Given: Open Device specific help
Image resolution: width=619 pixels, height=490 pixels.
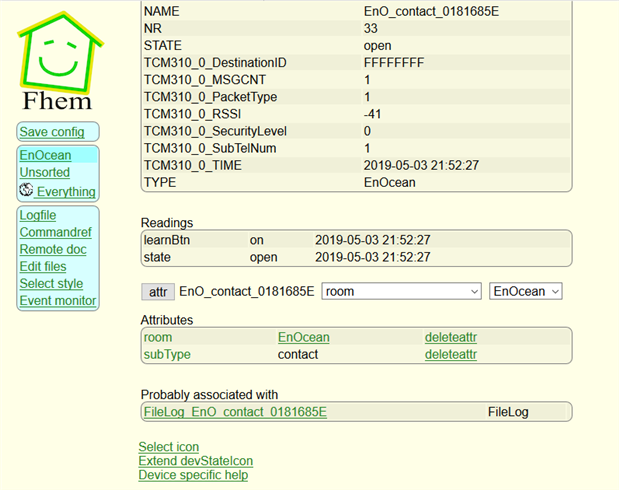Looking at the screenshot, I should point(193,475).
